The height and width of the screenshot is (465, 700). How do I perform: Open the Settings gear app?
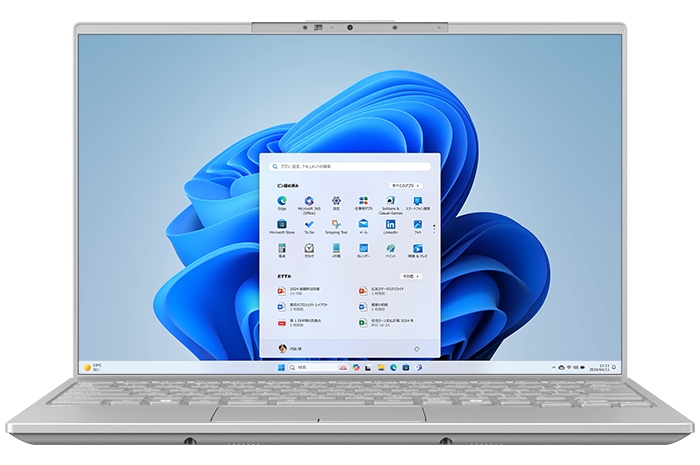(x=336, y=201)
